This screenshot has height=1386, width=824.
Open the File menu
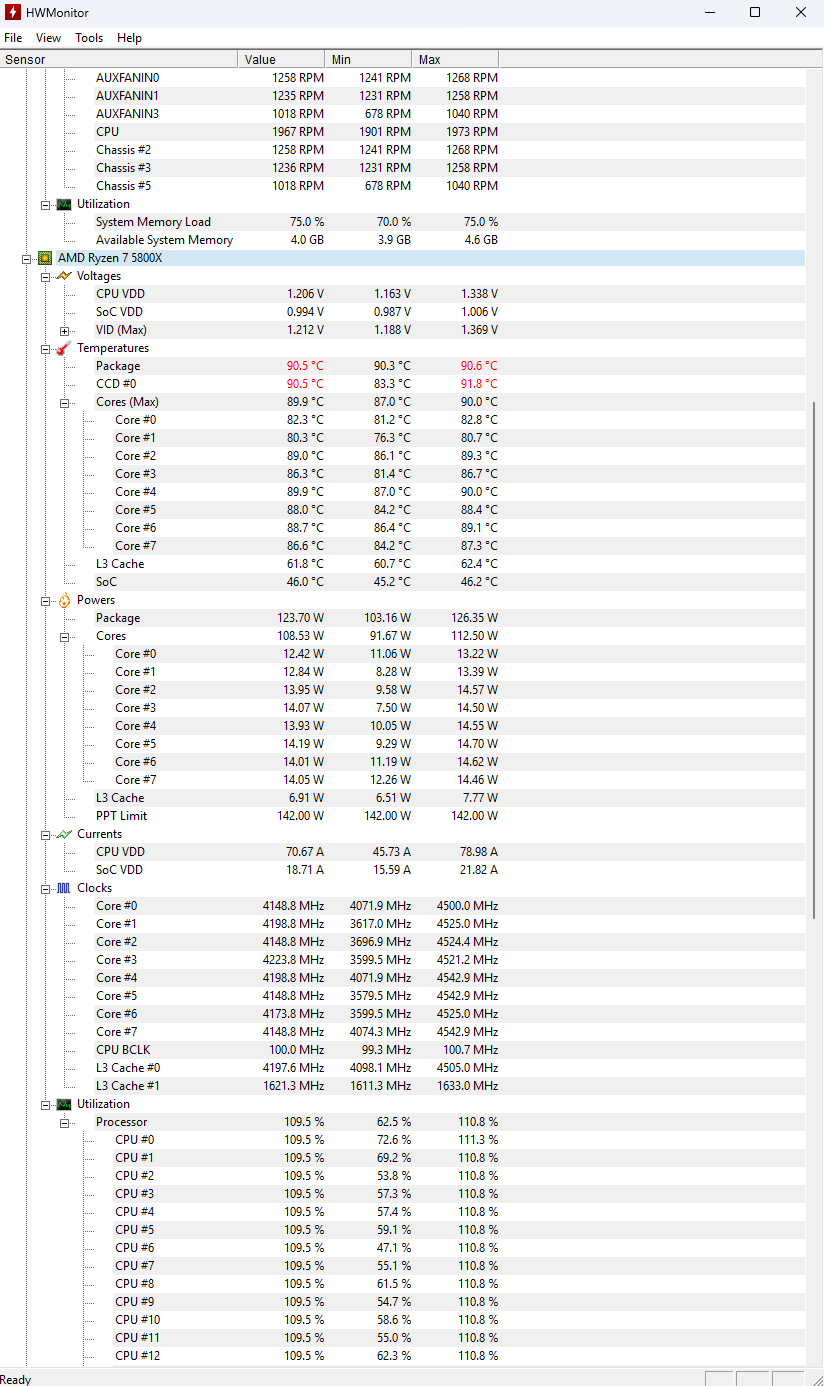[13, 38]
